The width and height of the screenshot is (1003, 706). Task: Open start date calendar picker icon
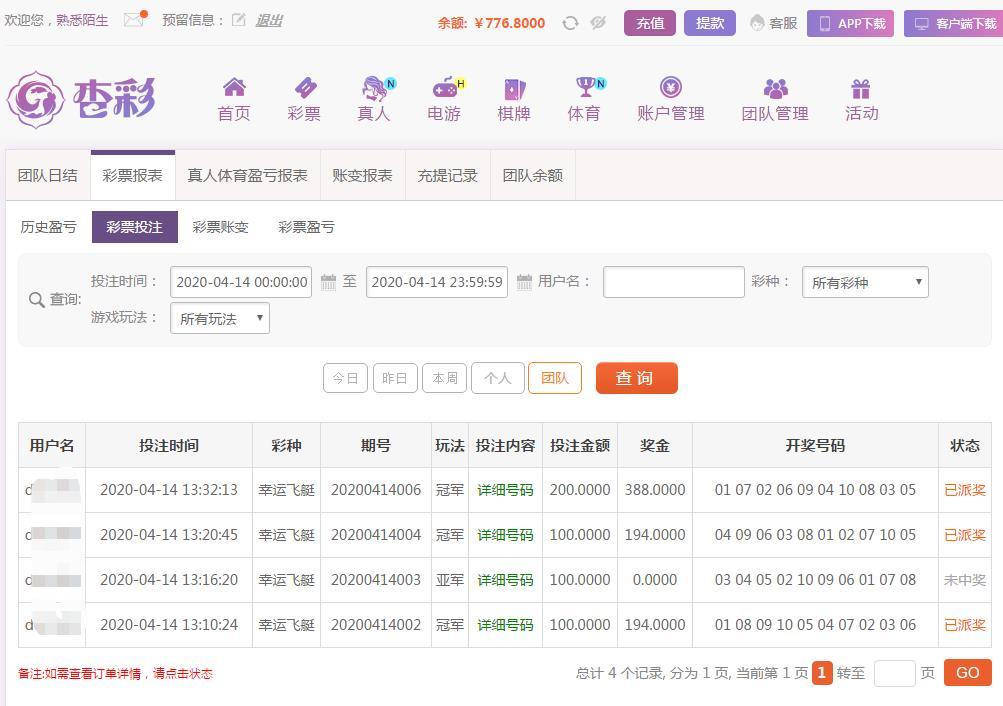click(328, 283)
